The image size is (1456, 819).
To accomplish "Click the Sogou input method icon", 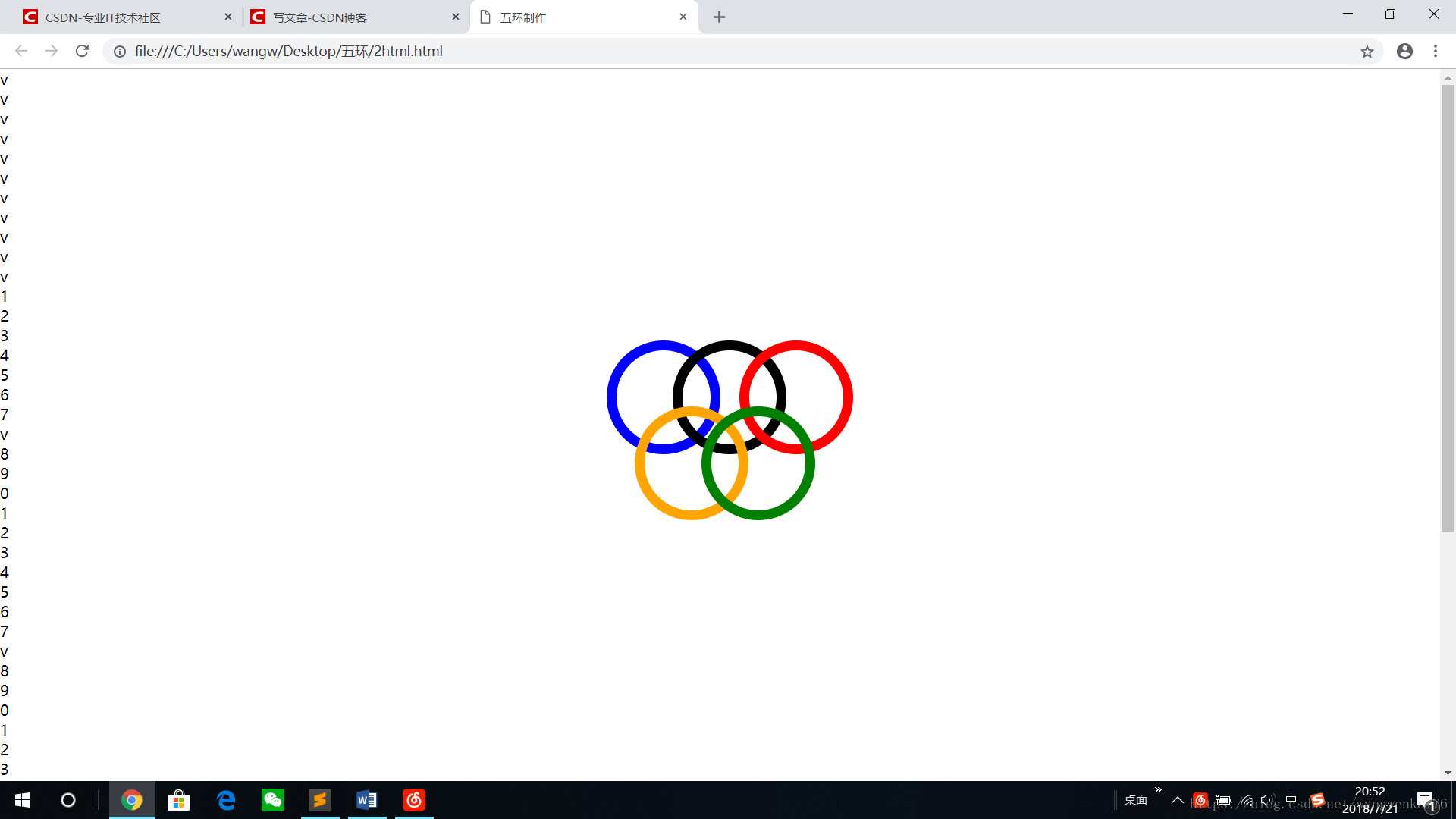I will click(1317, 800).
